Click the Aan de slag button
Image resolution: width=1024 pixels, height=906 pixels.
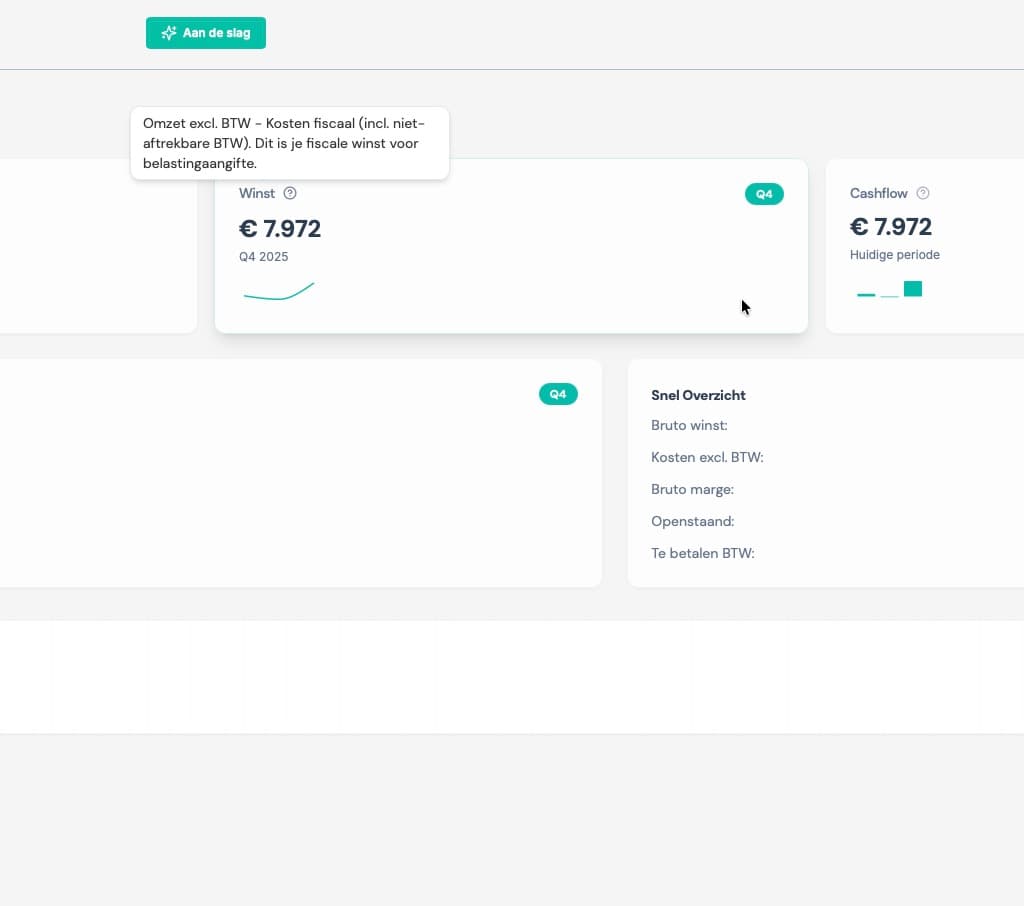[206, 33]
